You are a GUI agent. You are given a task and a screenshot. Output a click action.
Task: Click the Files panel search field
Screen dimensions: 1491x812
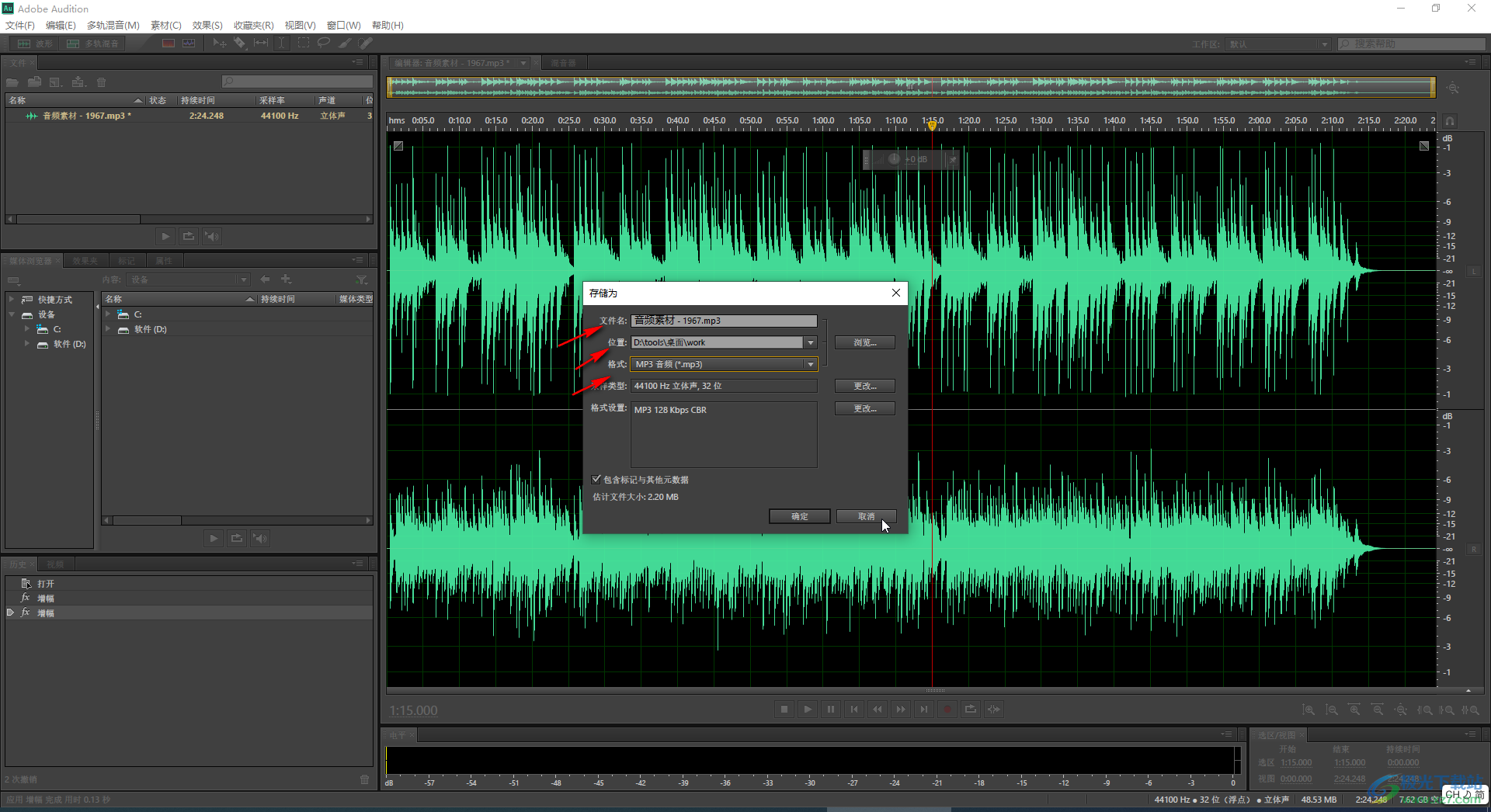[x=297, y=82]
